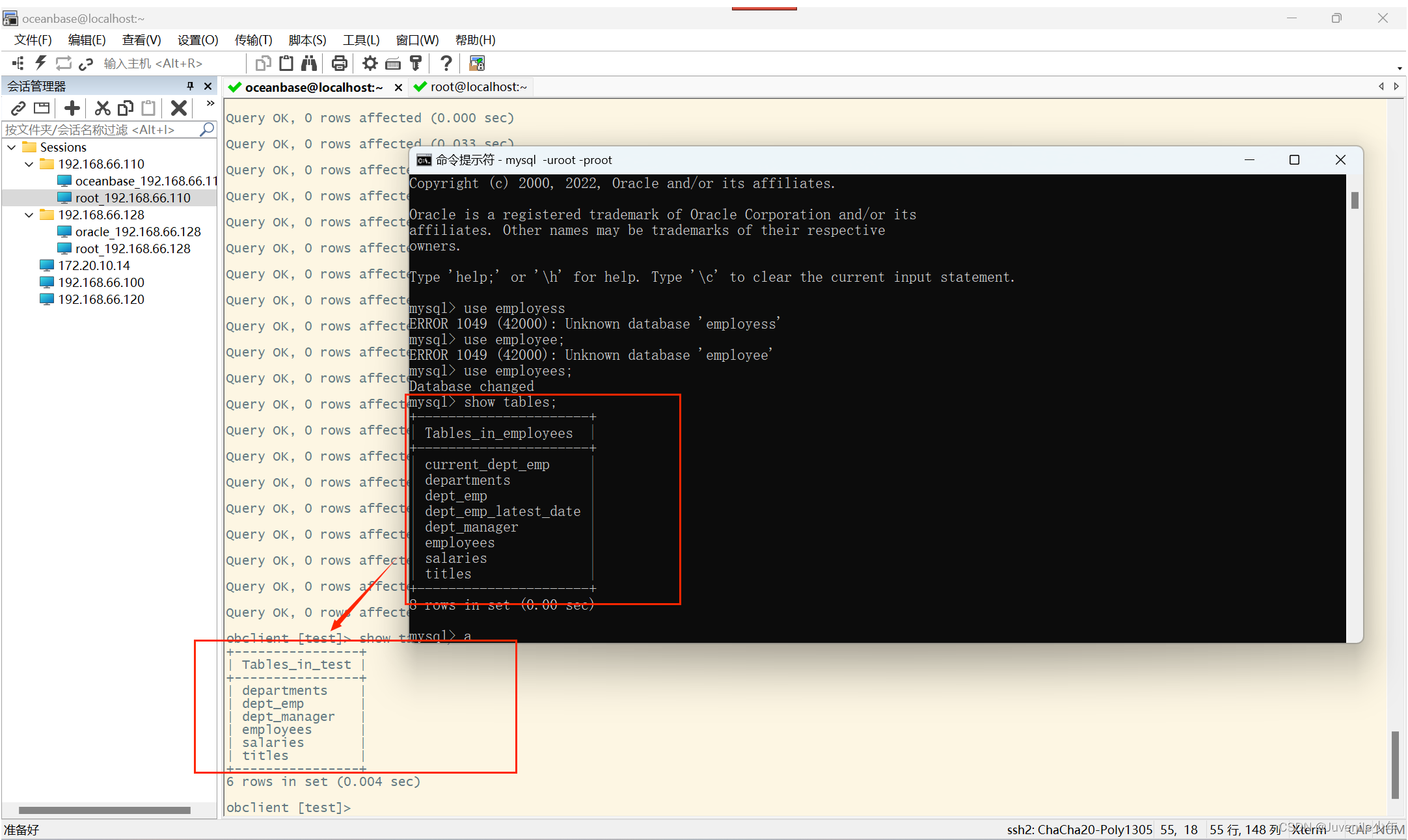
Task: Click the reconnect arrows toolbar icon
Action: click(x=63, y=63)
